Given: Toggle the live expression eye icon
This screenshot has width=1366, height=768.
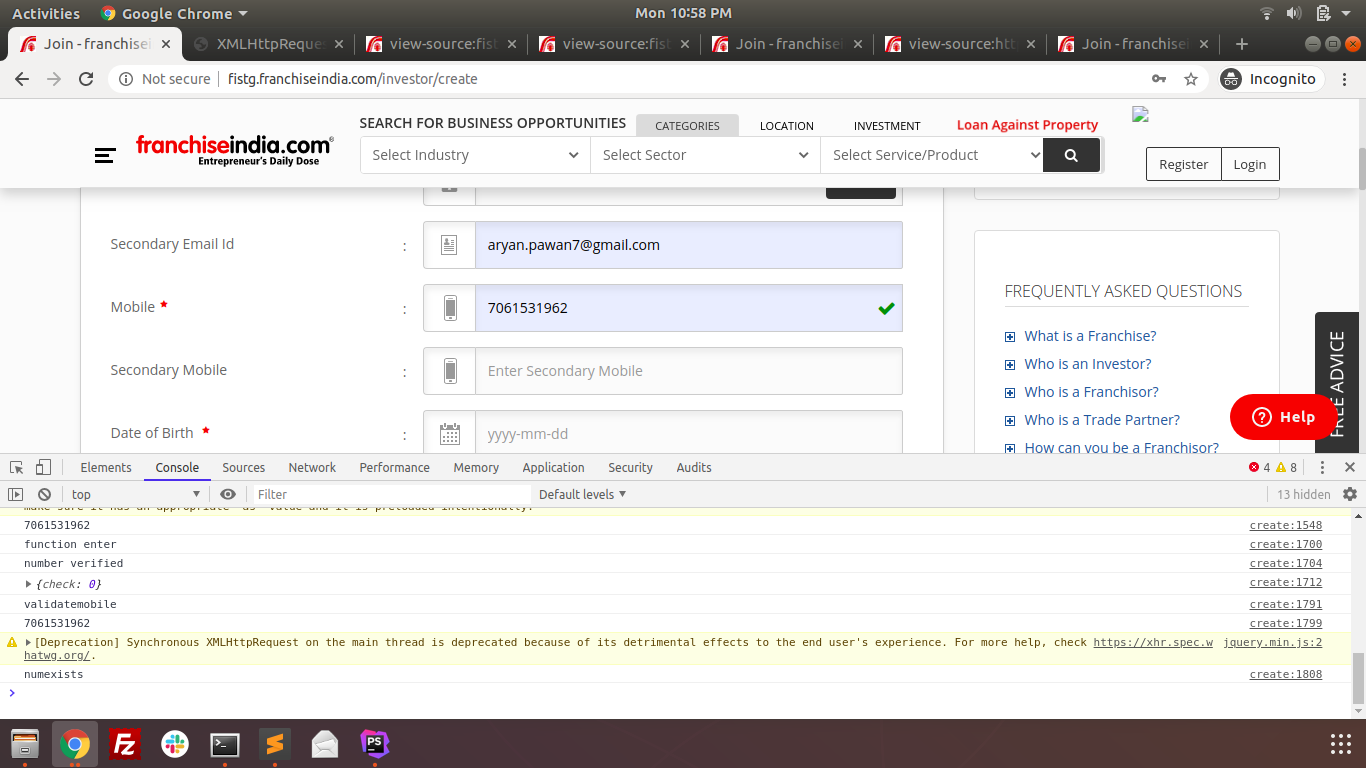Looking at the screenshot, I should click(x=228, y=494).
